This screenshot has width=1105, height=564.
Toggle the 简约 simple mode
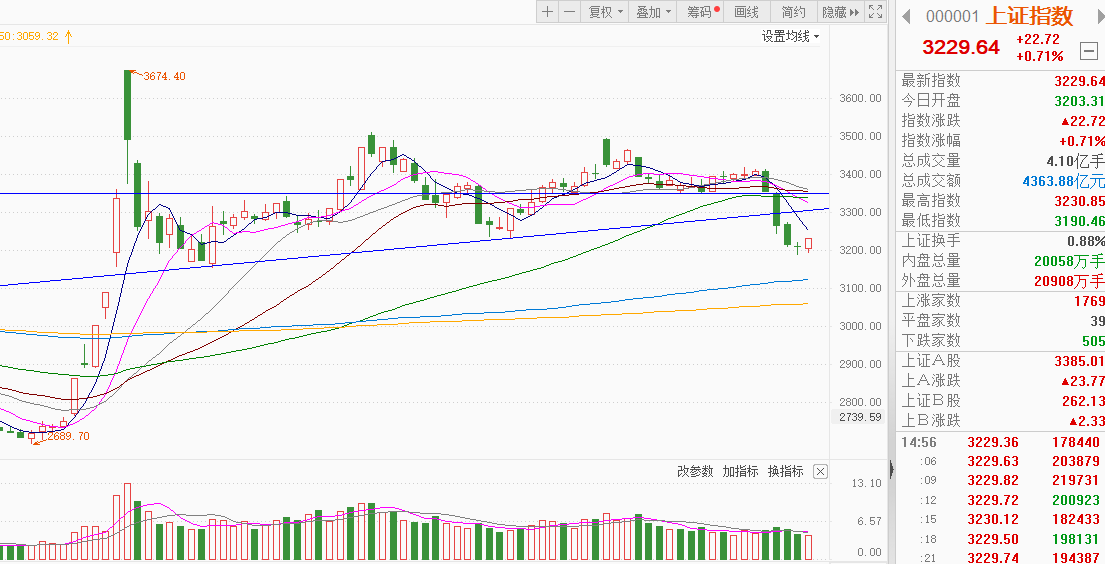click(794, 12)
